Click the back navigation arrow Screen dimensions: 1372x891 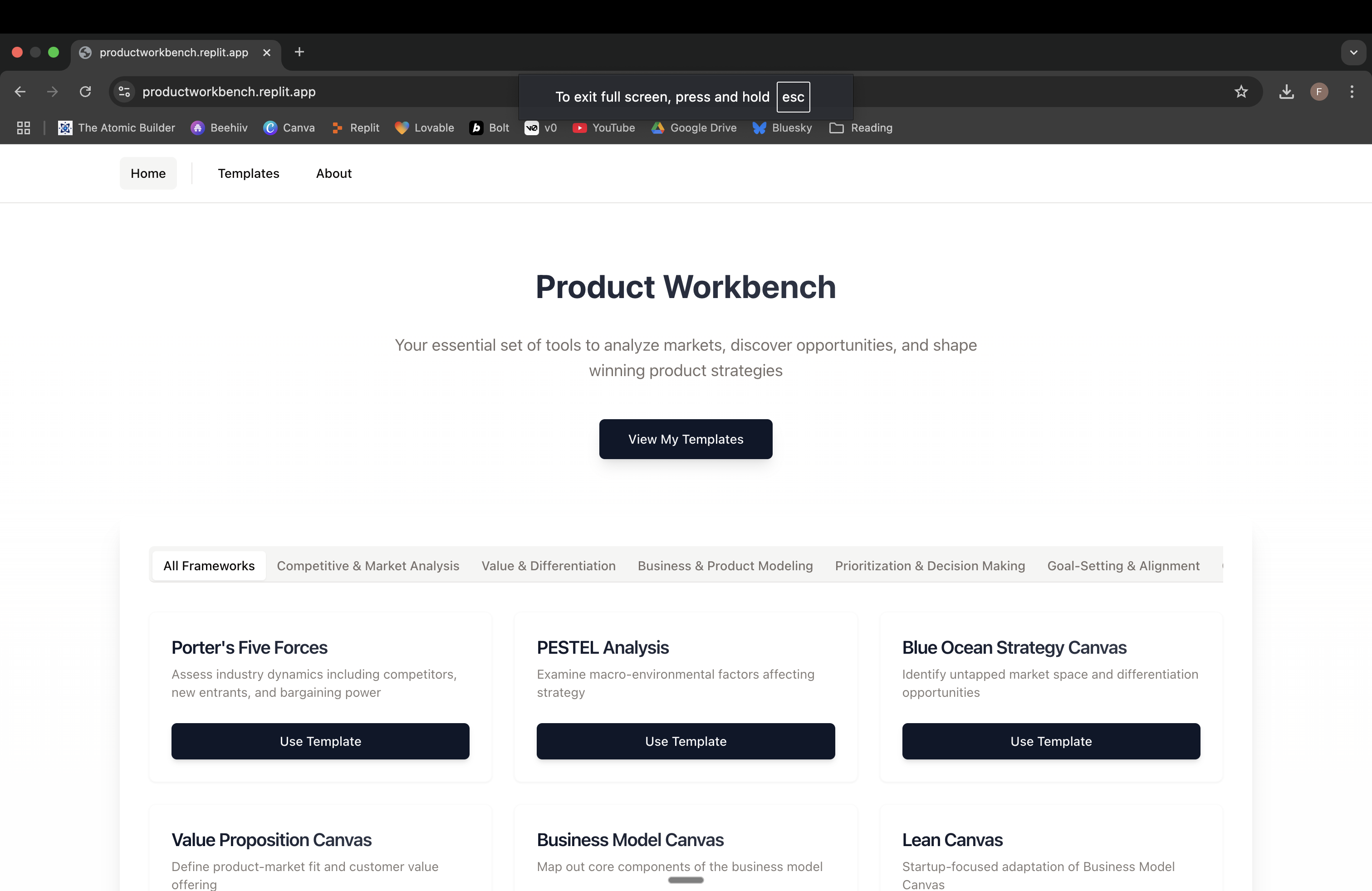(20, 92)
